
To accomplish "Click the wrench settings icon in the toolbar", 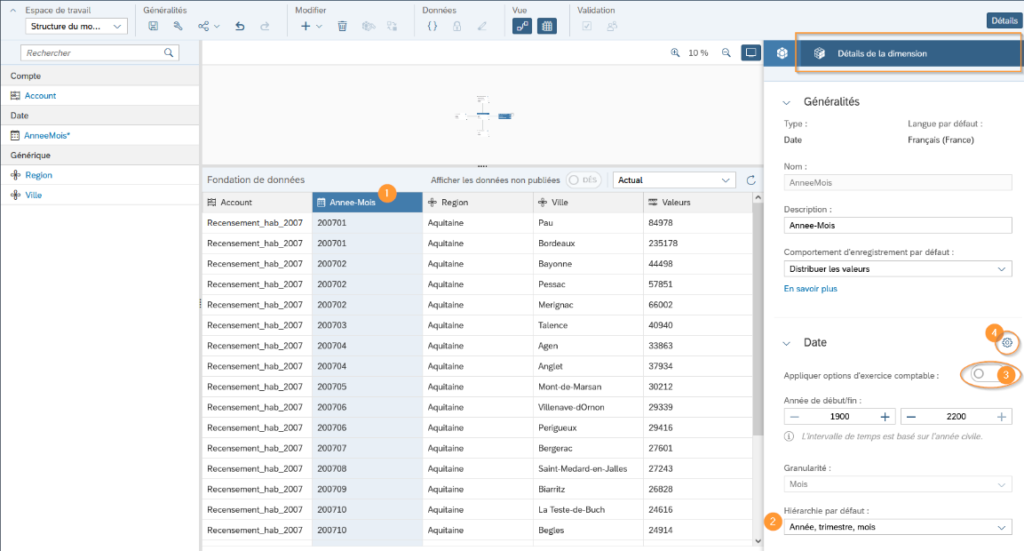I will click(178, 26).
